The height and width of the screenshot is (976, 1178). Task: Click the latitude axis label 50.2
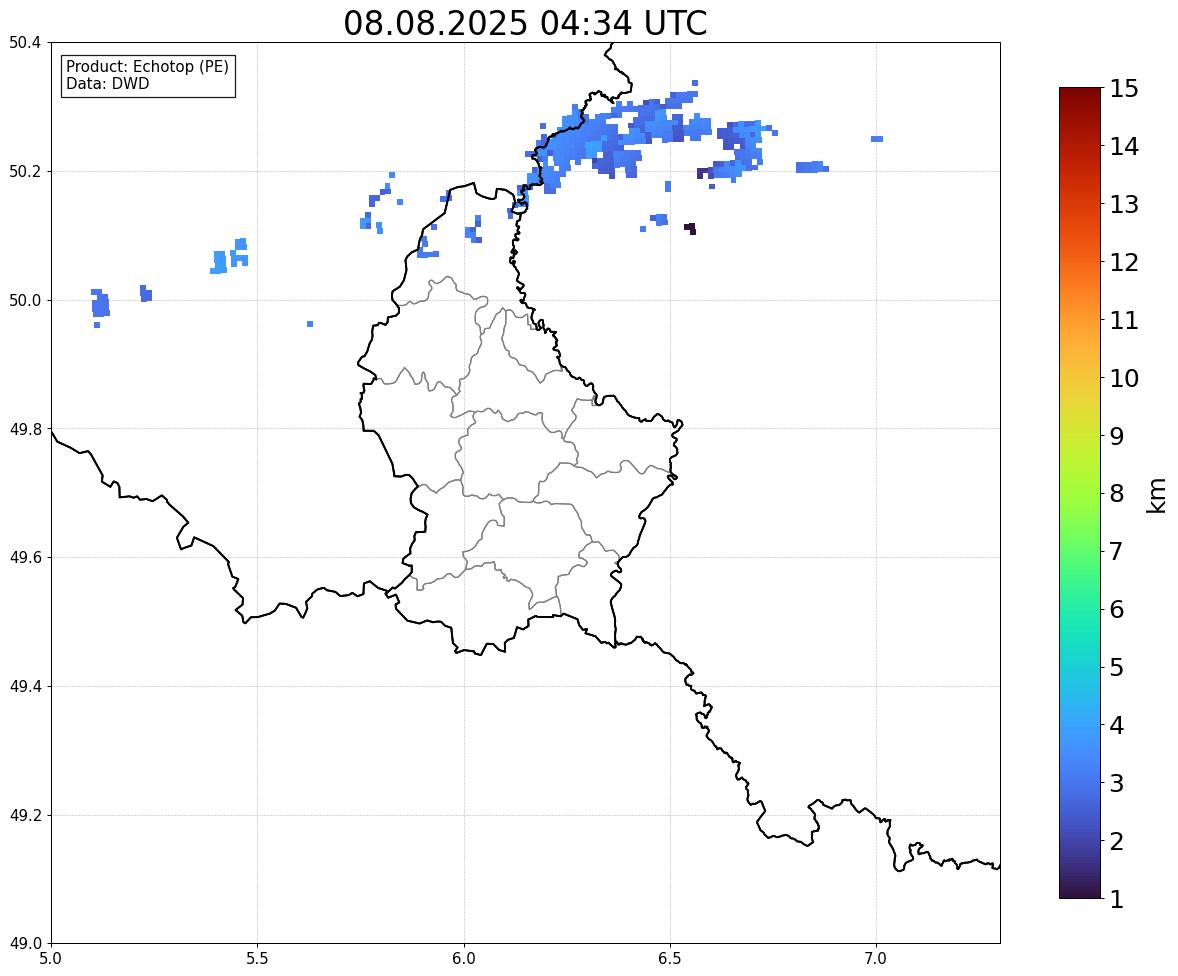pyautogui.click(x=24, y=171)
